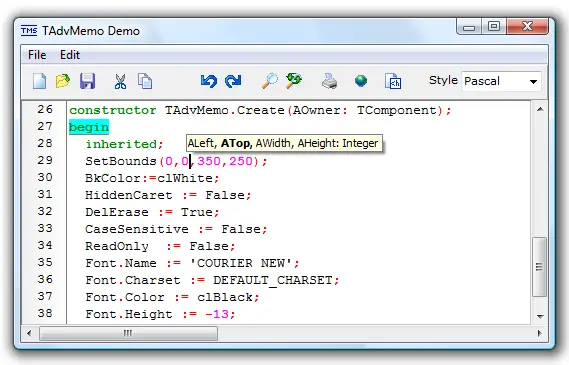Click 'Font.Name' on line 35
This screenshot has height=365, width=569.
click(121, 263)
